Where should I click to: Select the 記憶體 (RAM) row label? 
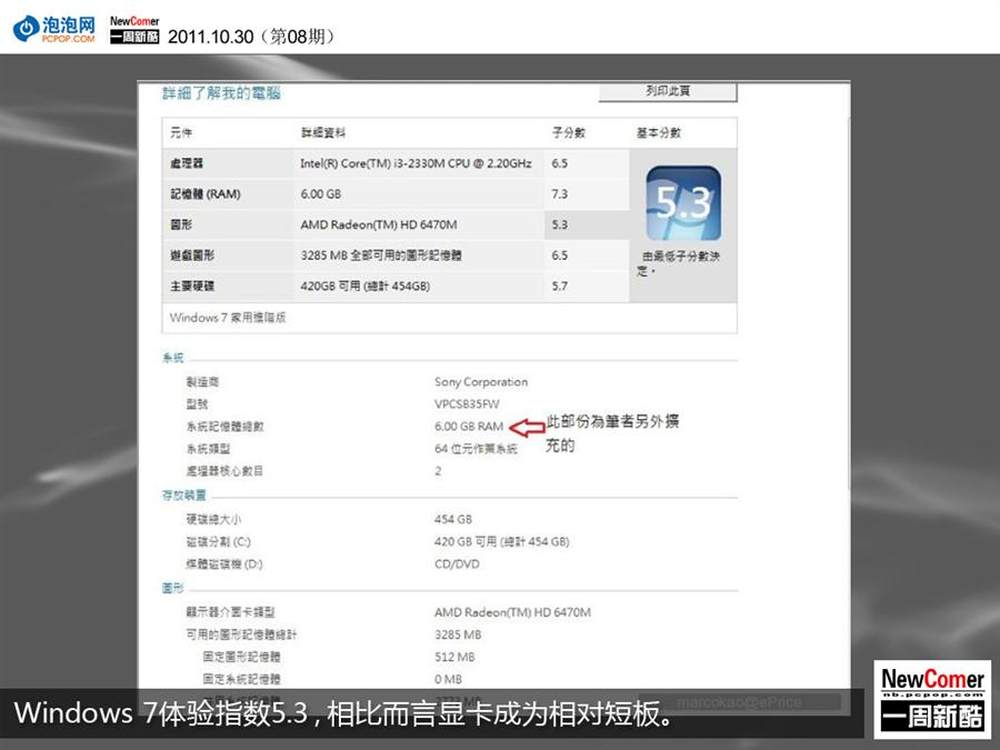[205, 194]
